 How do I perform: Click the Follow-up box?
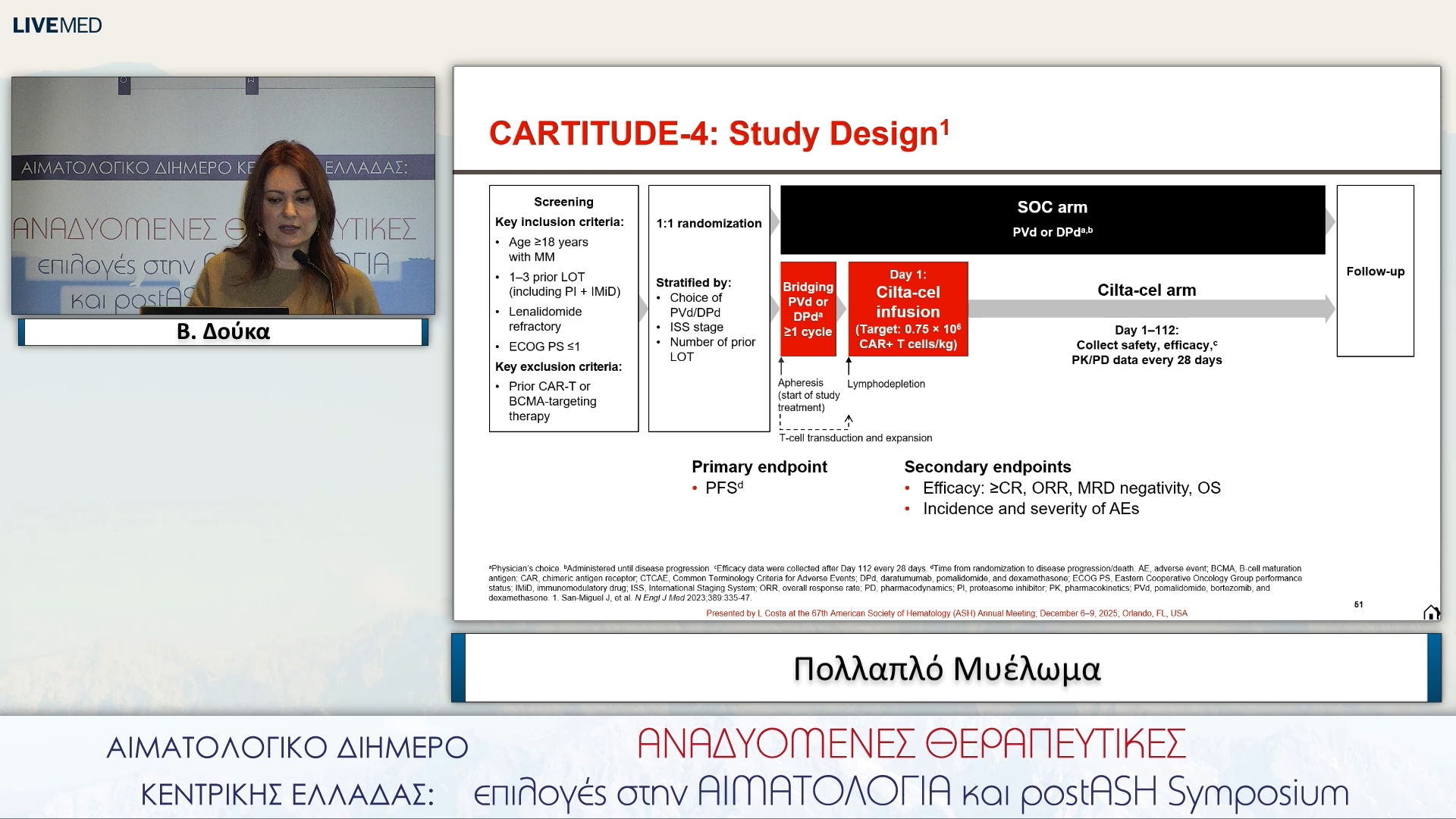point(1375,271)
